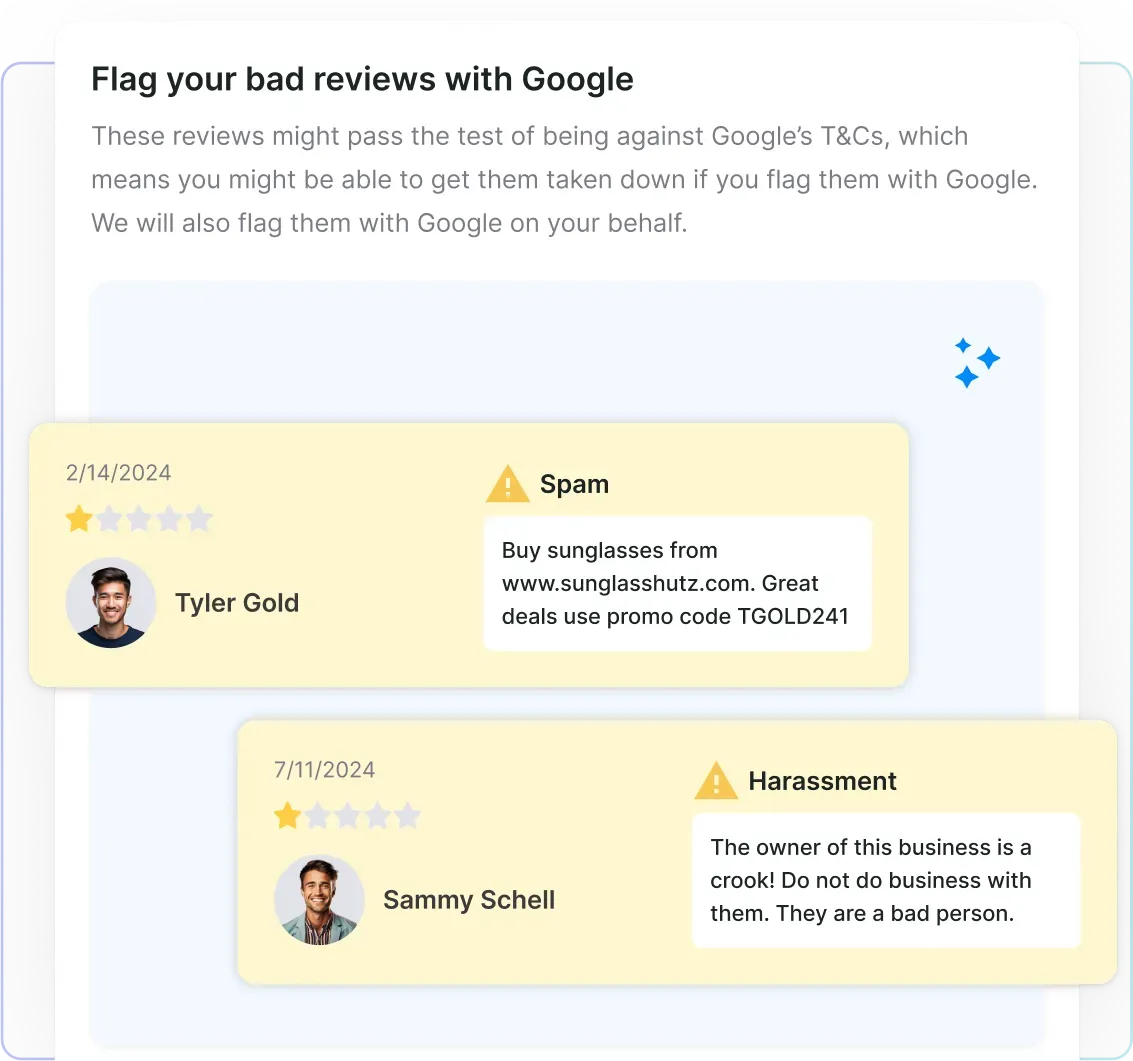This screenshot has height=1061, width=1133.
Task: Select Sammy Schell's profile photo
Action: point(319,900)
